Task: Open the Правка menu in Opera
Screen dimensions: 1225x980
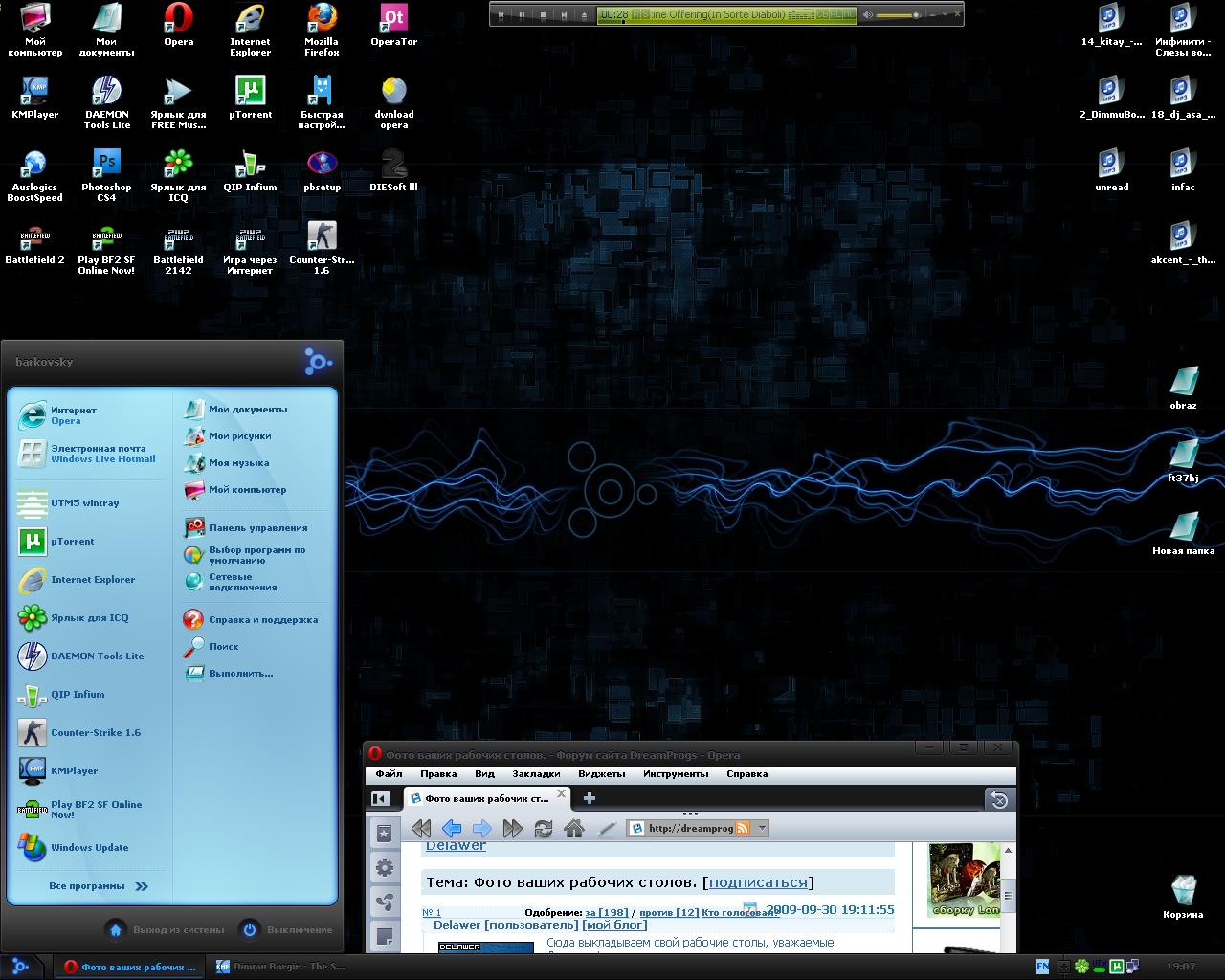Action: (x=438, y=774)
